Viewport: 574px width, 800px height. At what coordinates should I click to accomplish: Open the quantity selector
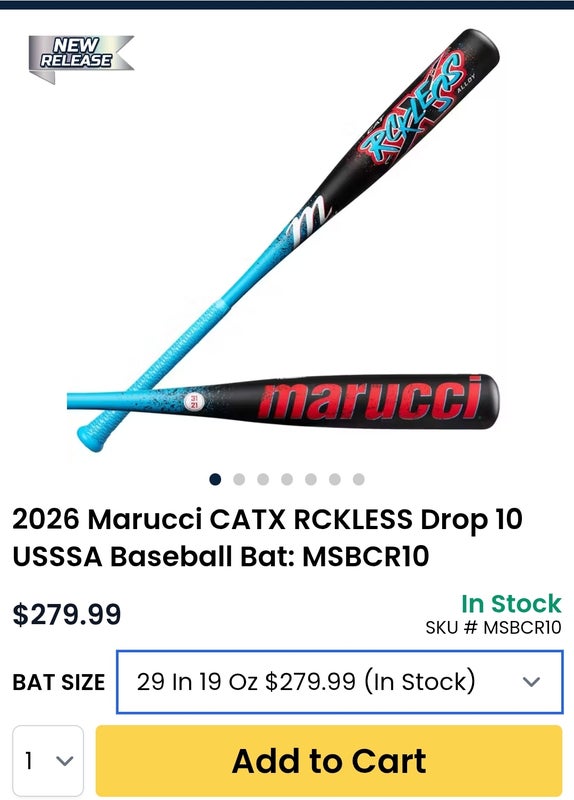[48, 760]
